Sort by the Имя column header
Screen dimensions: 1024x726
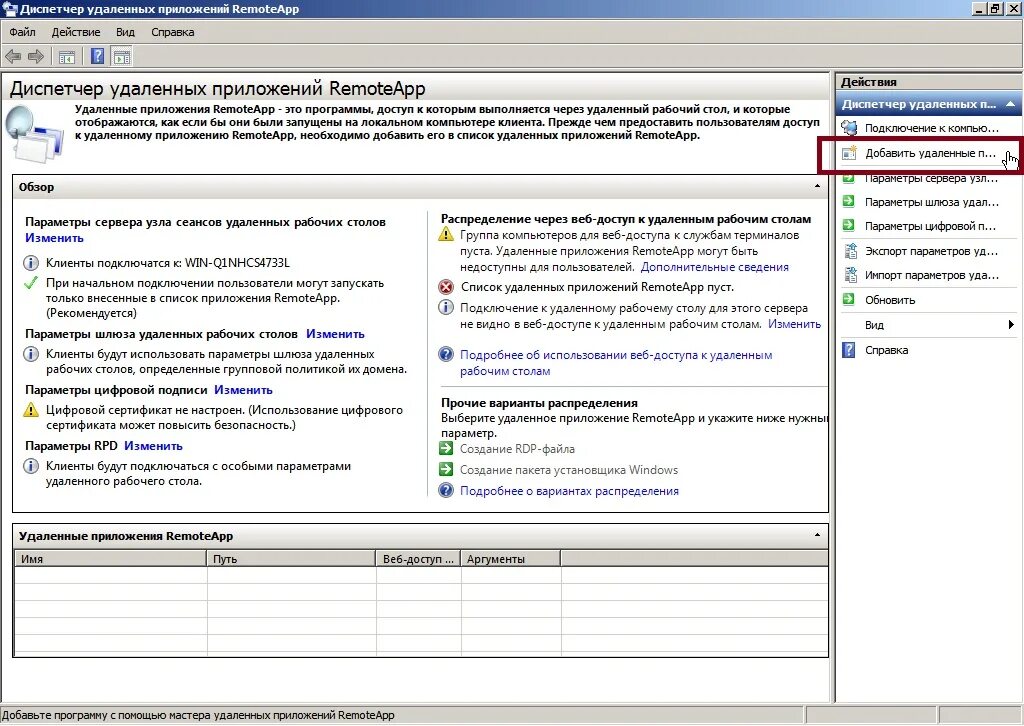(110, 559)
